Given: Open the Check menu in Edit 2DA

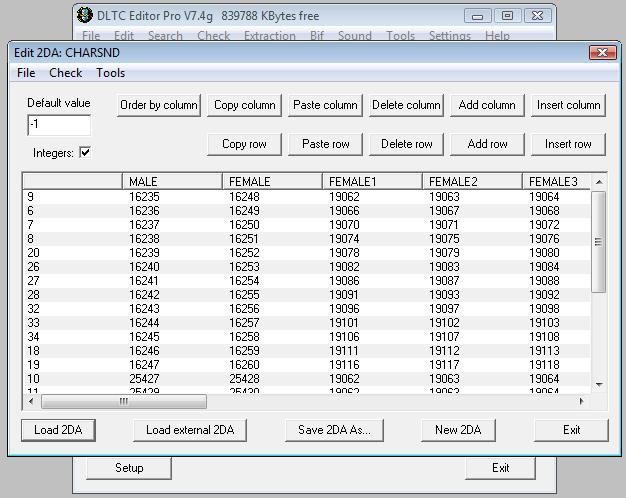Looking at the screenshot, I should point(66,73).
